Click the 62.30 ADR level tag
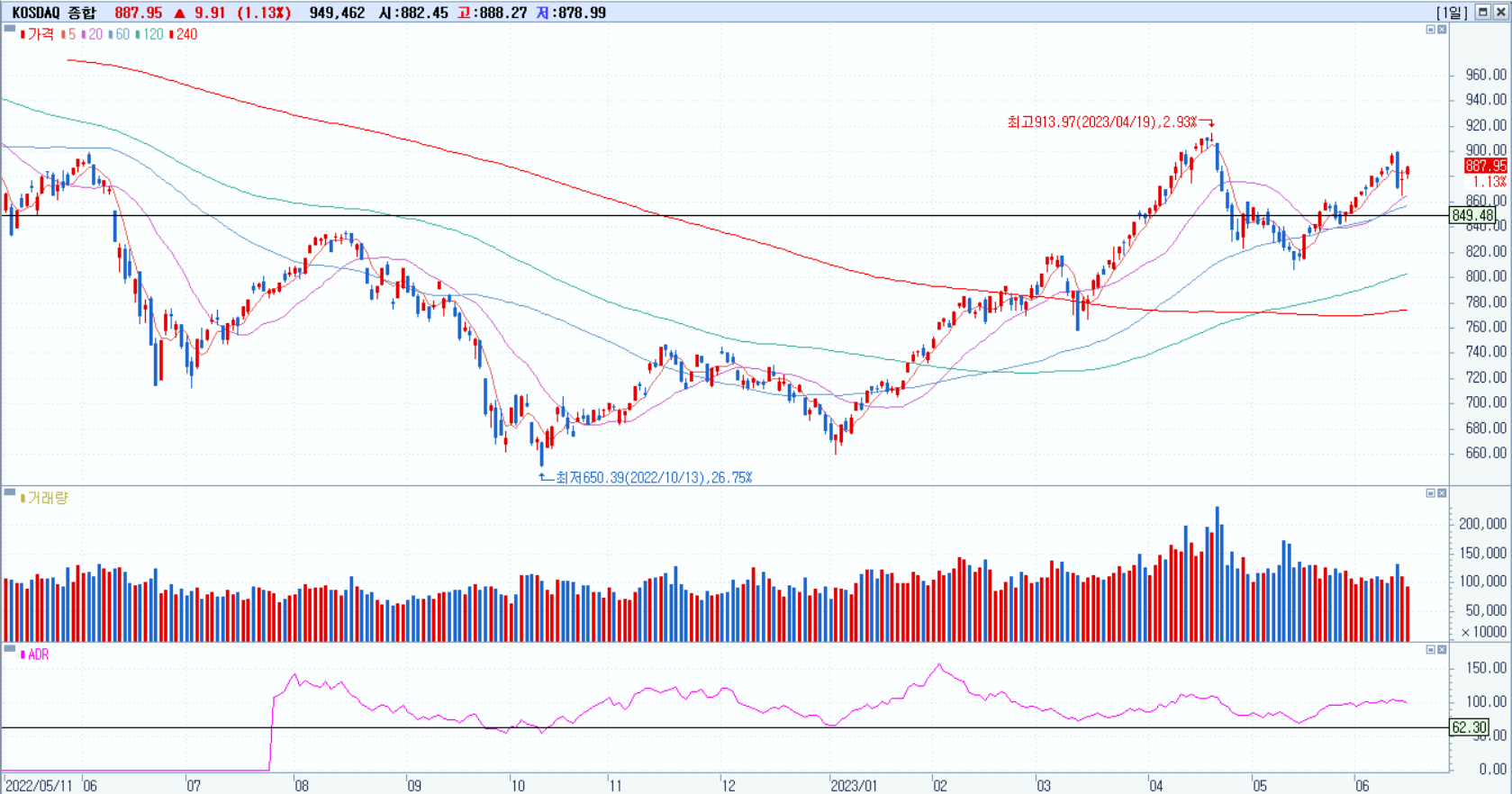The height and width of the screenshot is (794, 1512). (1469, 727)
